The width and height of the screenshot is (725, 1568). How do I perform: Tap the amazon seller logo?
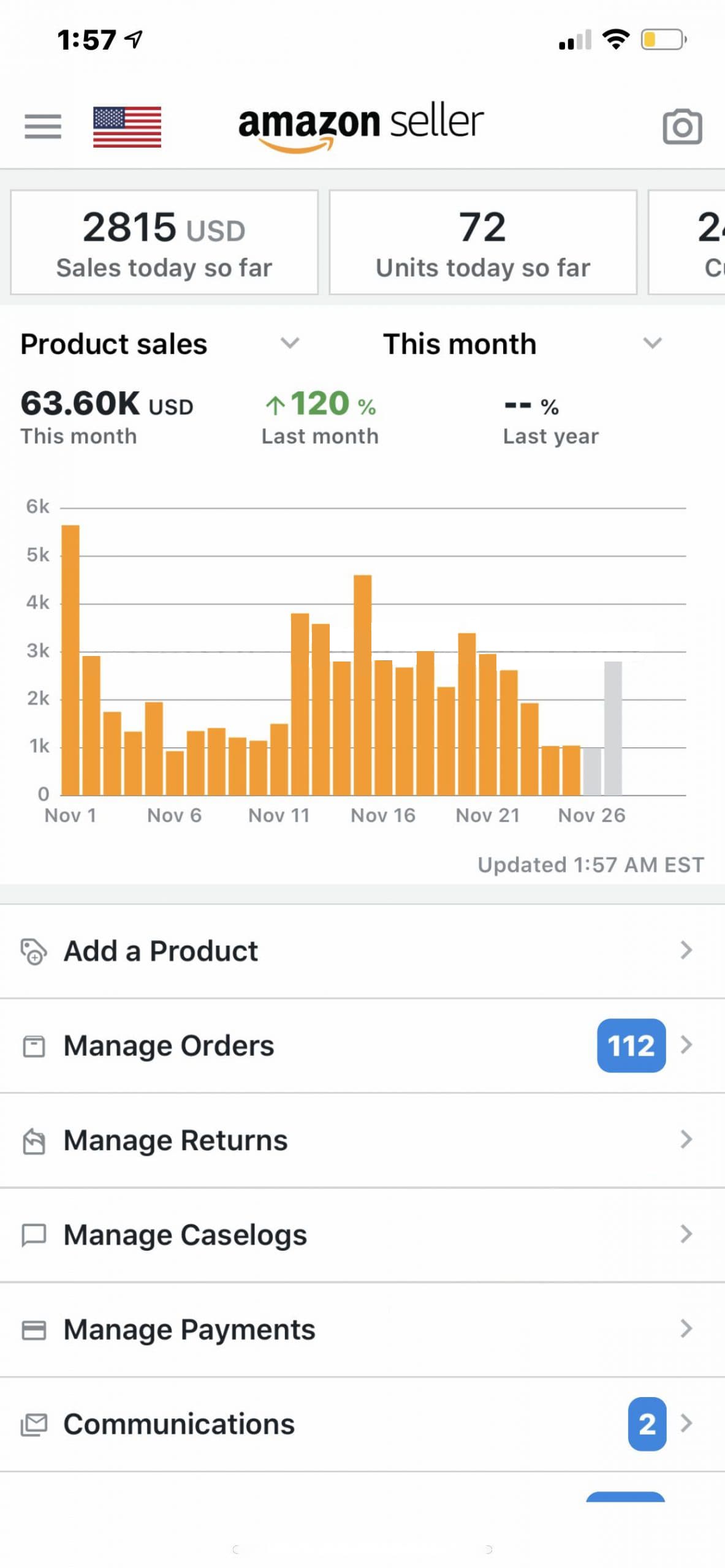[361, 125]
